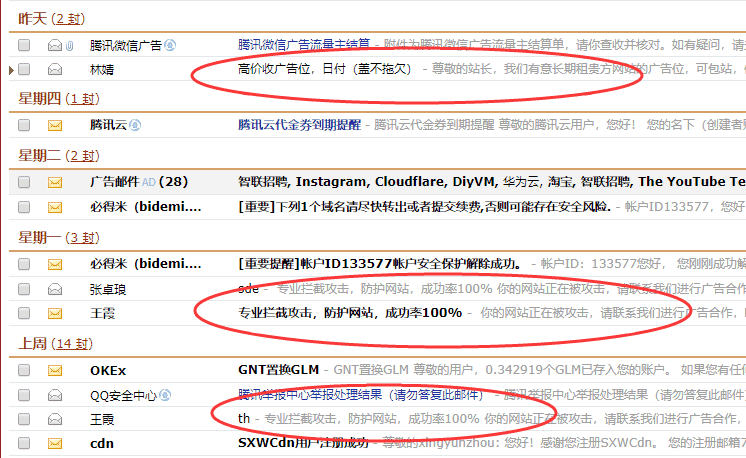Open the 智联招聘, Instagram, Cloudflare ad mail summary
The width and height of the screenshot is (746, 458).
pyautogui.click(x=491, y=182)
